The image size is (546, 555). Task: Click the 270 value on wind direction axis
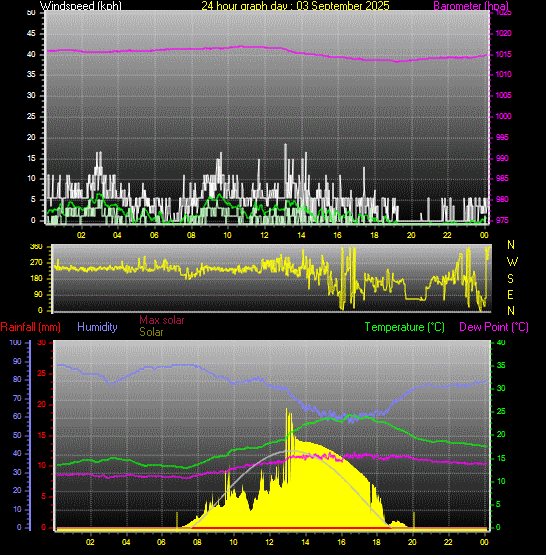tap(36, 262)
